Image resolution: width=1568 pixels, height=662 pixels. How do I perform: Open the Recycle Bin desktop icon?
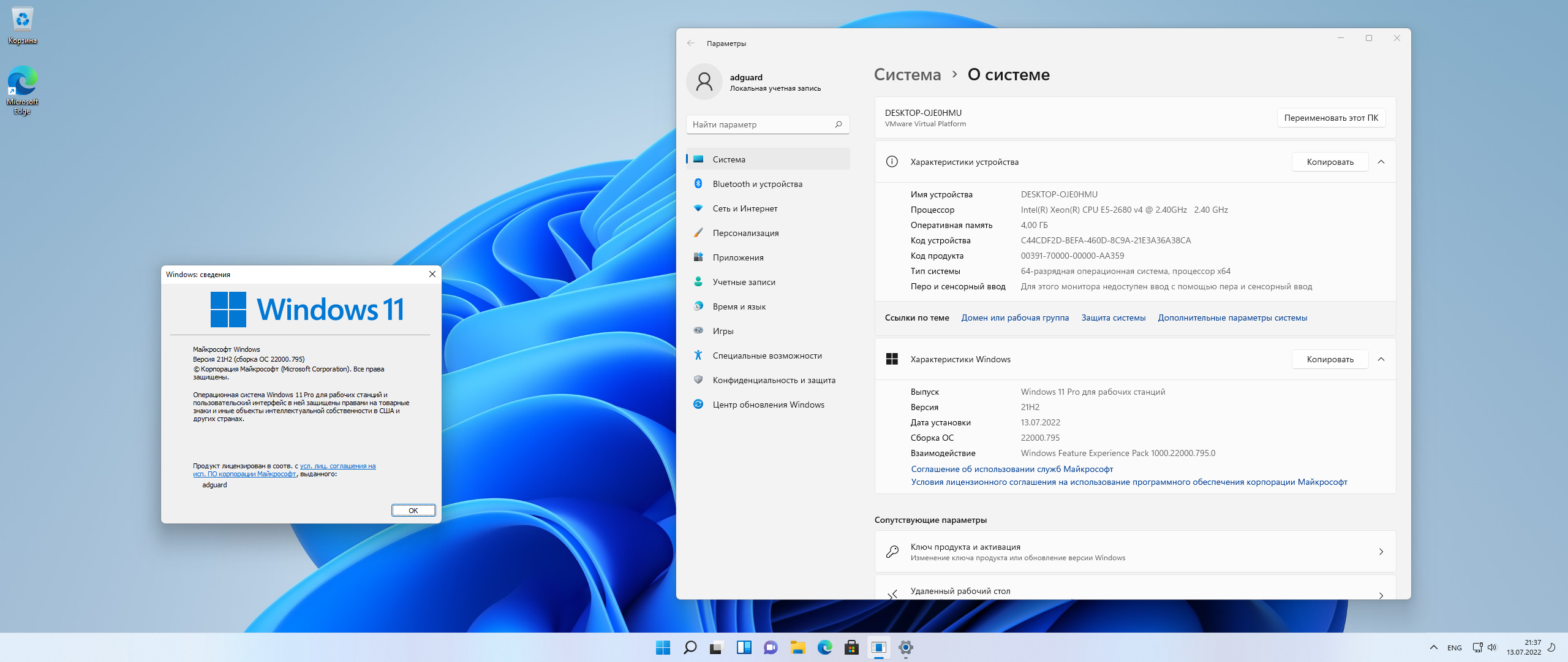tap(23, 26)
